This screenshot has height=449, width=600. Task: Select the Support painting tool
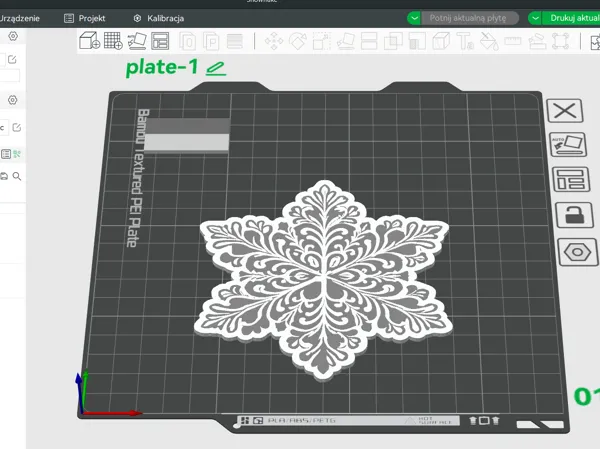tap(417, 41)
